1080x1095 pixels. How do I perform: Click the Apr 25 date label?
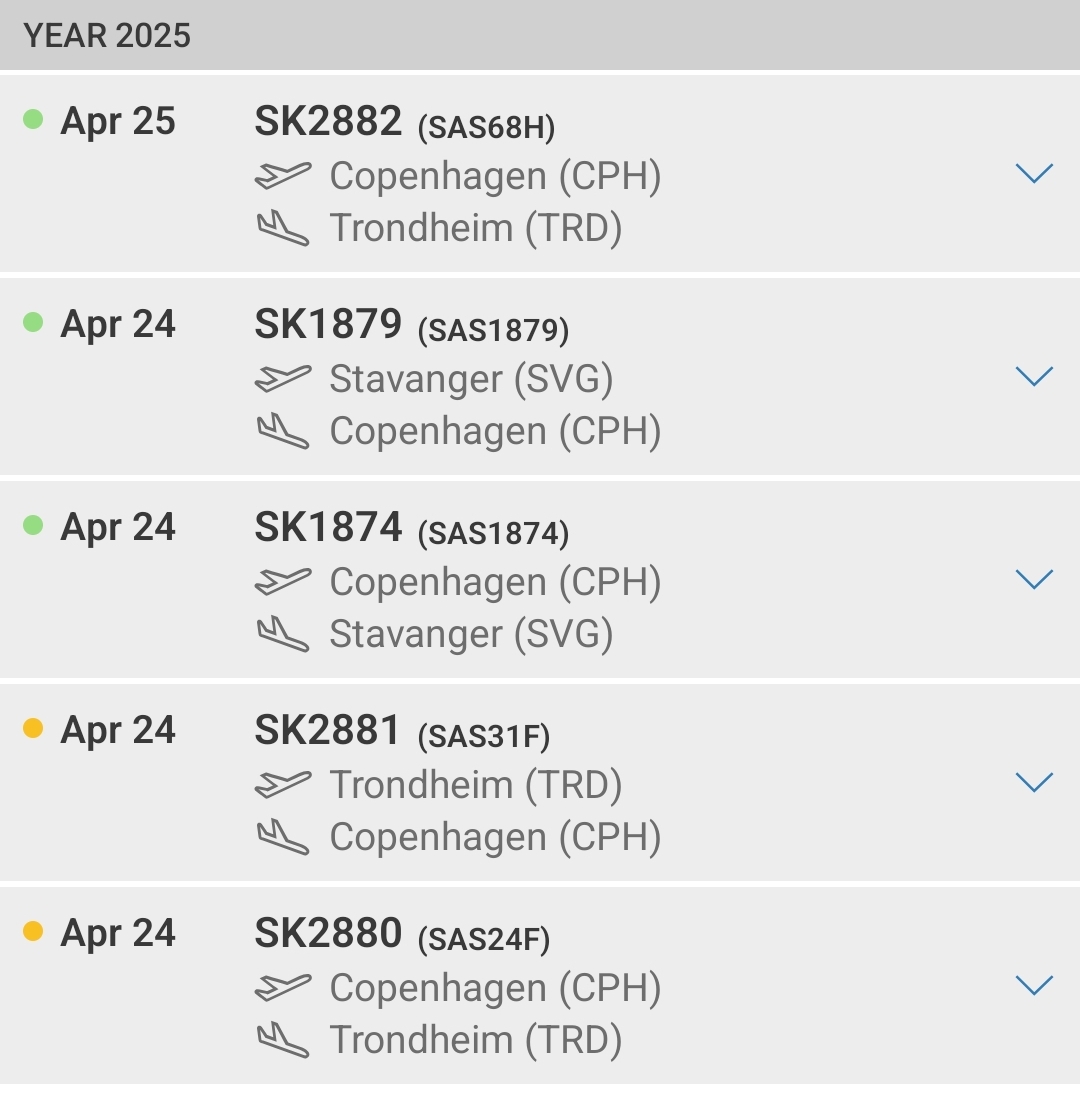[118, 120]
